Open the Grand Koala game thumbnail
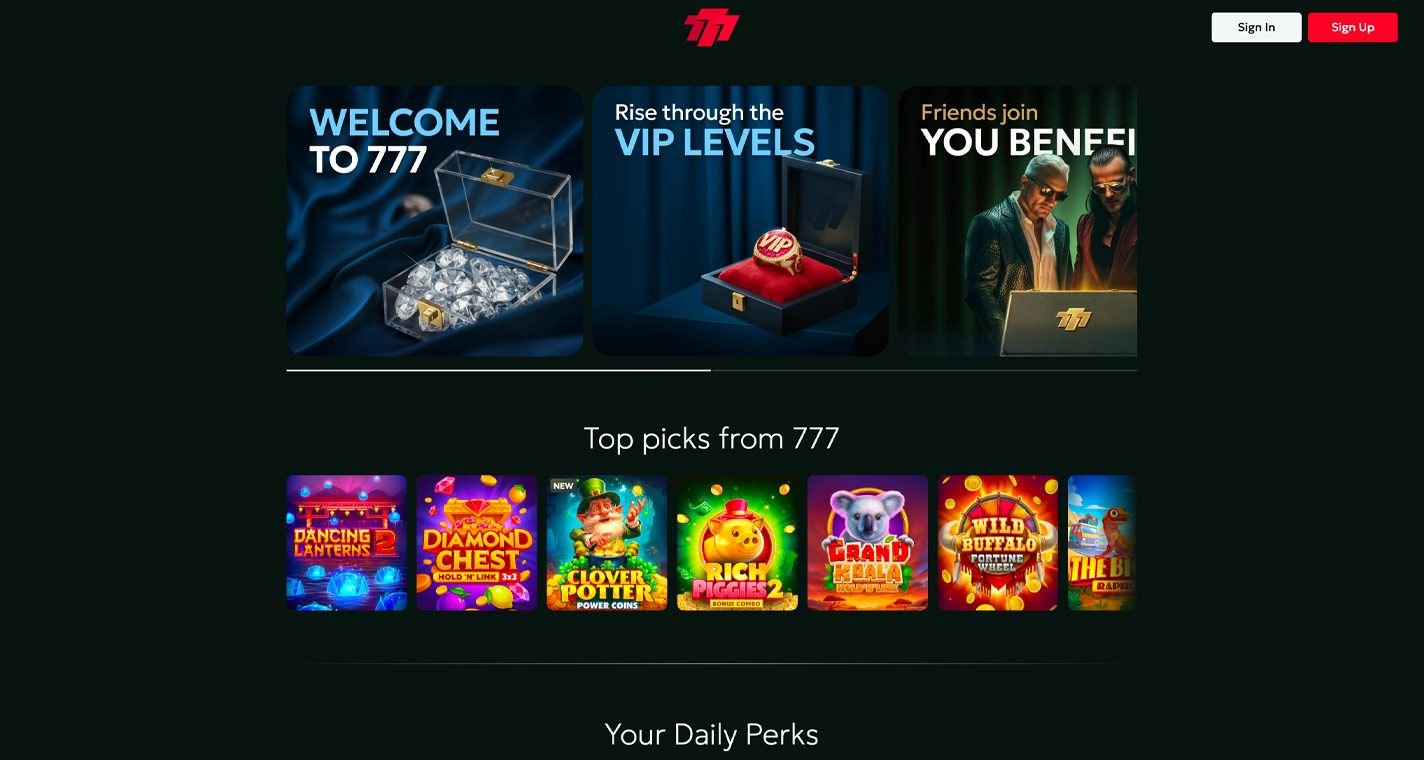Viewport: 1424px width, 760px height. (868, 543)
